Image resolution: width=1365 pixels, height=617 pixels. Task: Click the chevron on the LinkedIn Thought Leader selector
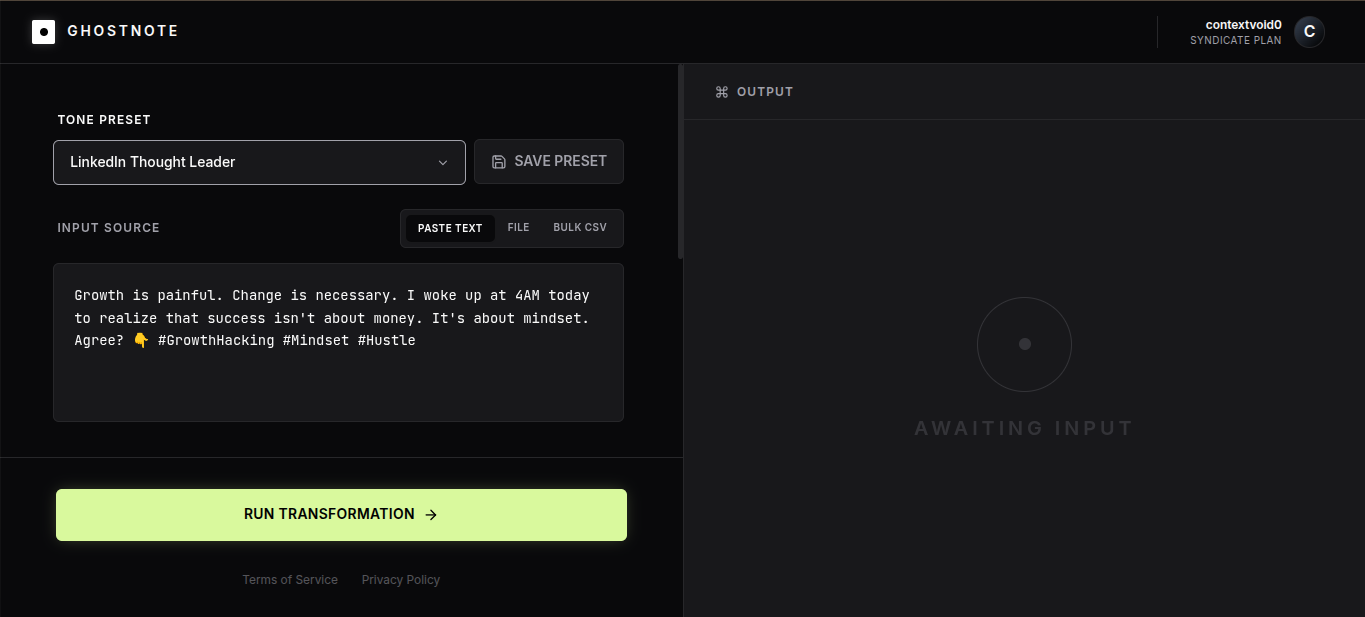pos(443,162)
